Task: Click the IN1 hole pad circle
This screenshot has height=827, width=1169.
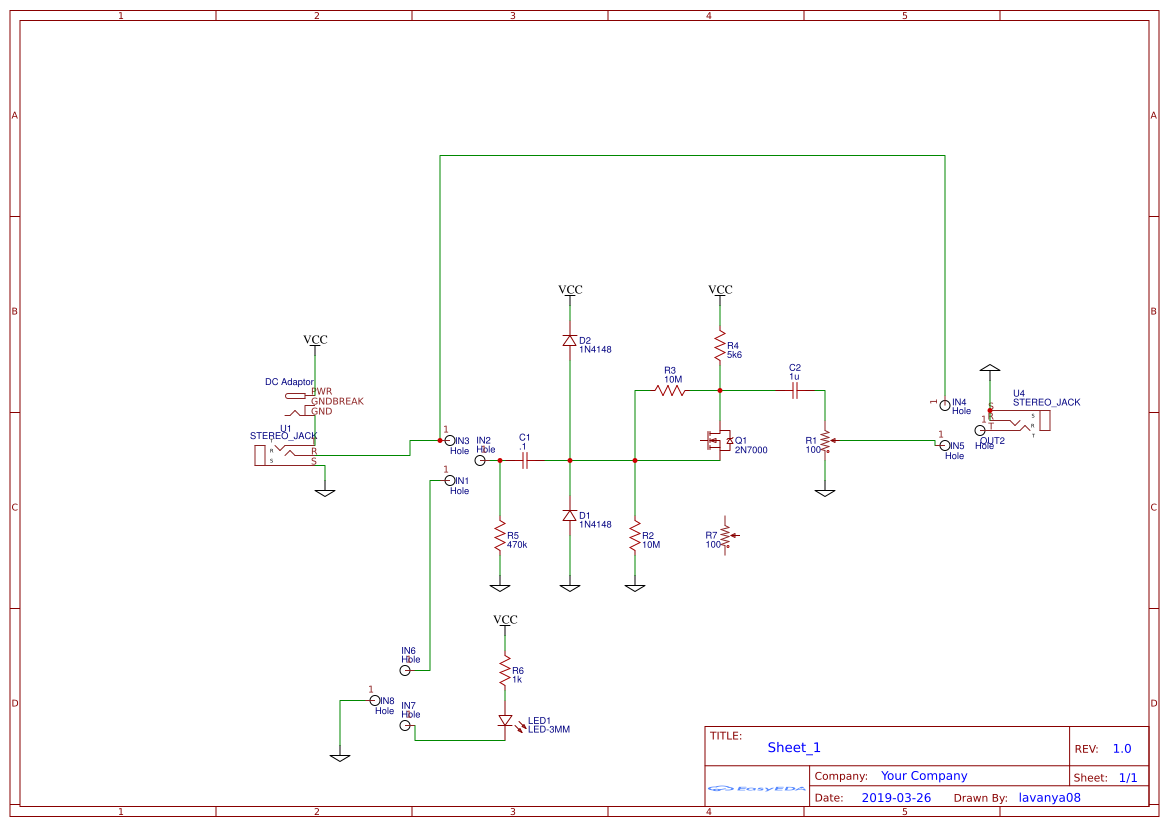Action: [x=450, y=481]
